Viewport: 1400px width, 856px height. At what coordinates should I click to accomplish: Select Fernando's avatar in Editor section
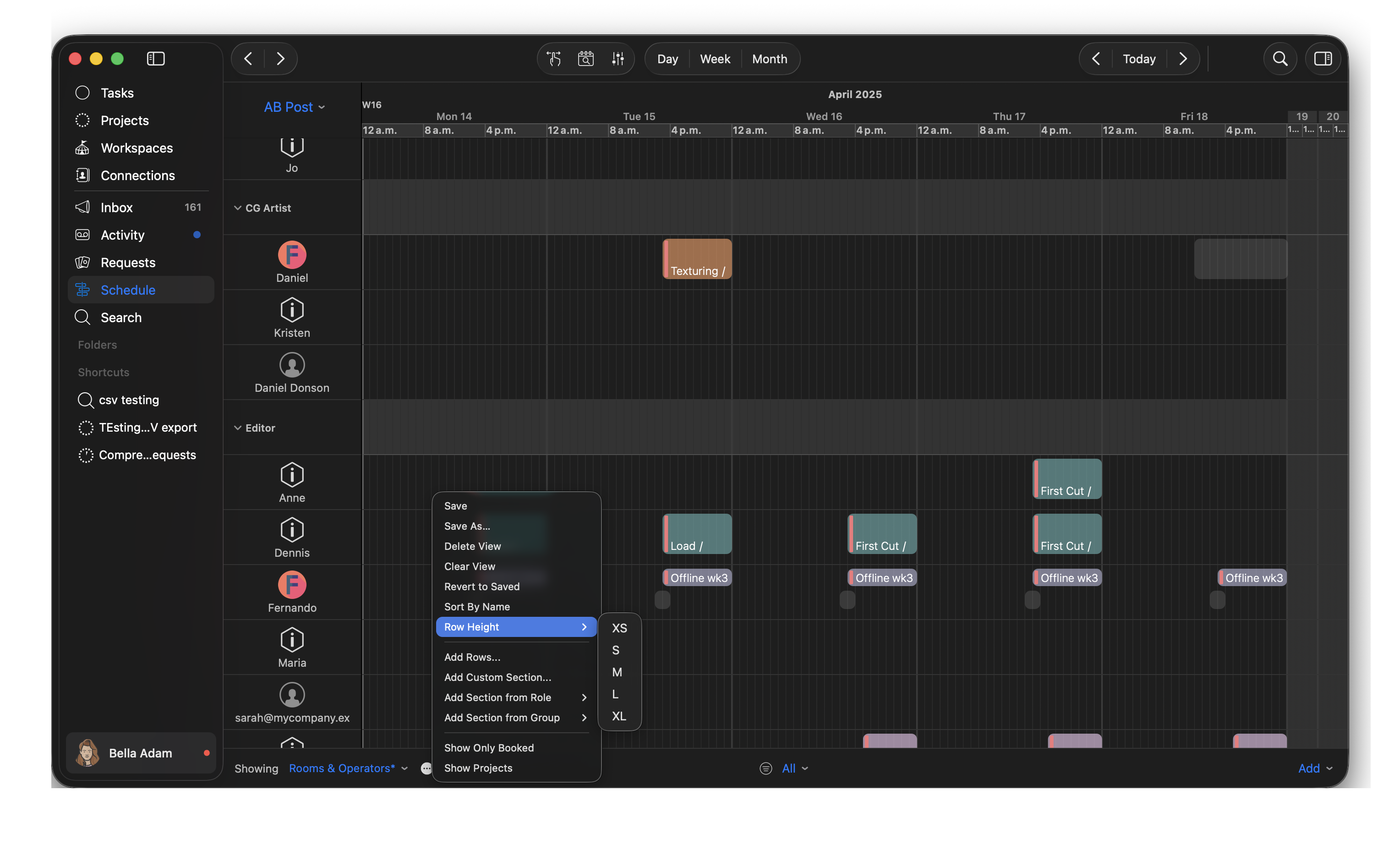[x=292, y=585]
